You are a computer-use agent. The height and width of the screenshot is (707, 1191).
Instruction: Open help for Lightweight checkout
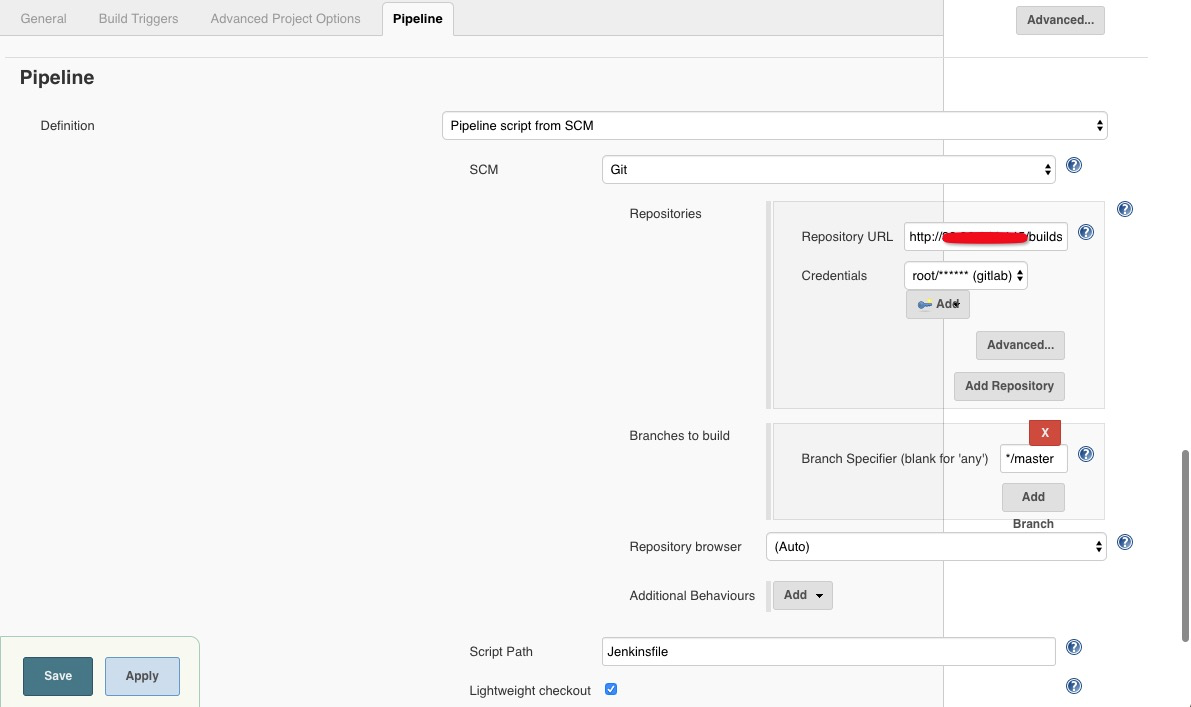click(x=1073, y=686)
